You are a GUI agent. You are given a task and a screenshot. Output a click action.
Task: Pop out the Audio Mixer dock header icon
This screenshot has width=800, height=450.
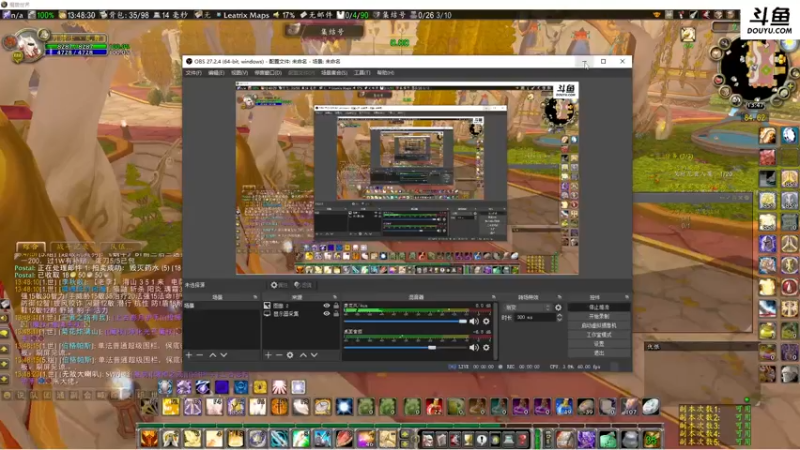coord(493,297)
